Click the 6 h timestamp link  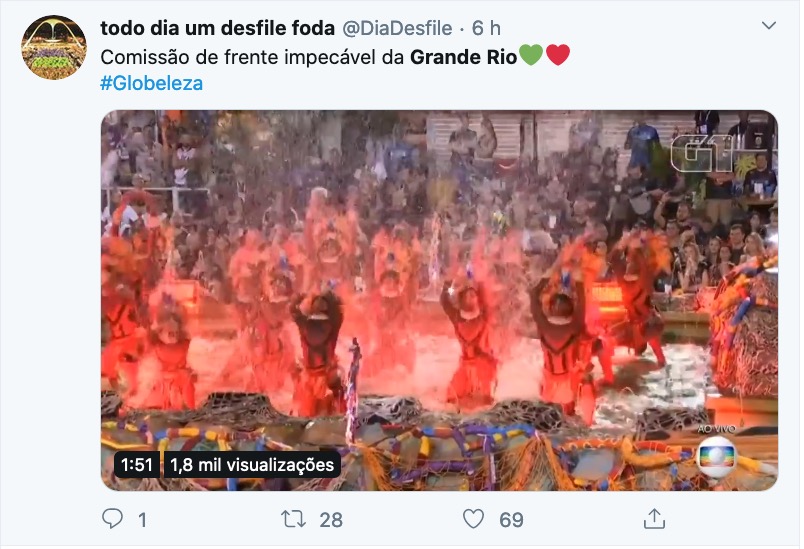coord(486,28)
